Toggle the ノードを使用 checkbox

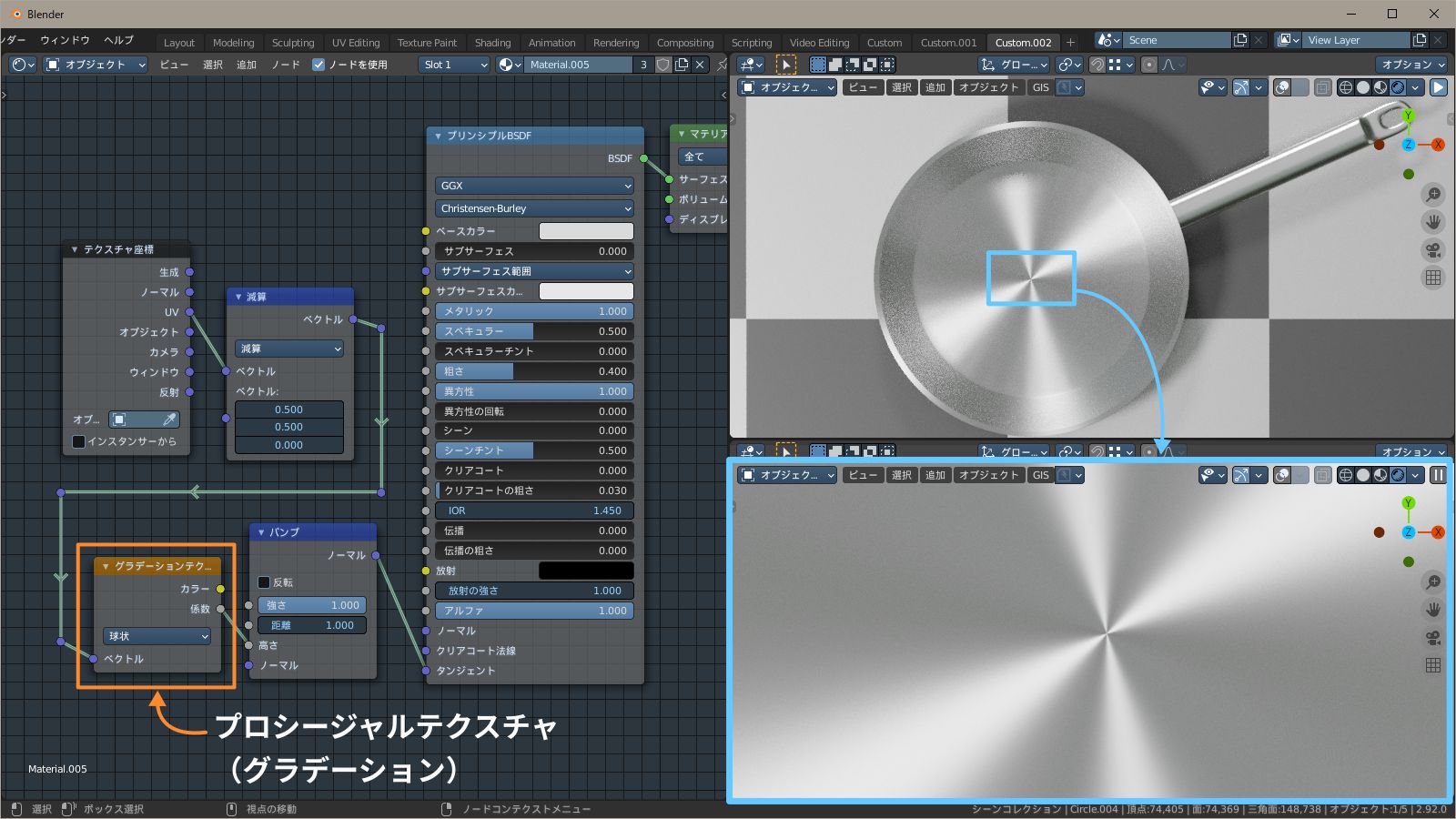tap(318, 65)
